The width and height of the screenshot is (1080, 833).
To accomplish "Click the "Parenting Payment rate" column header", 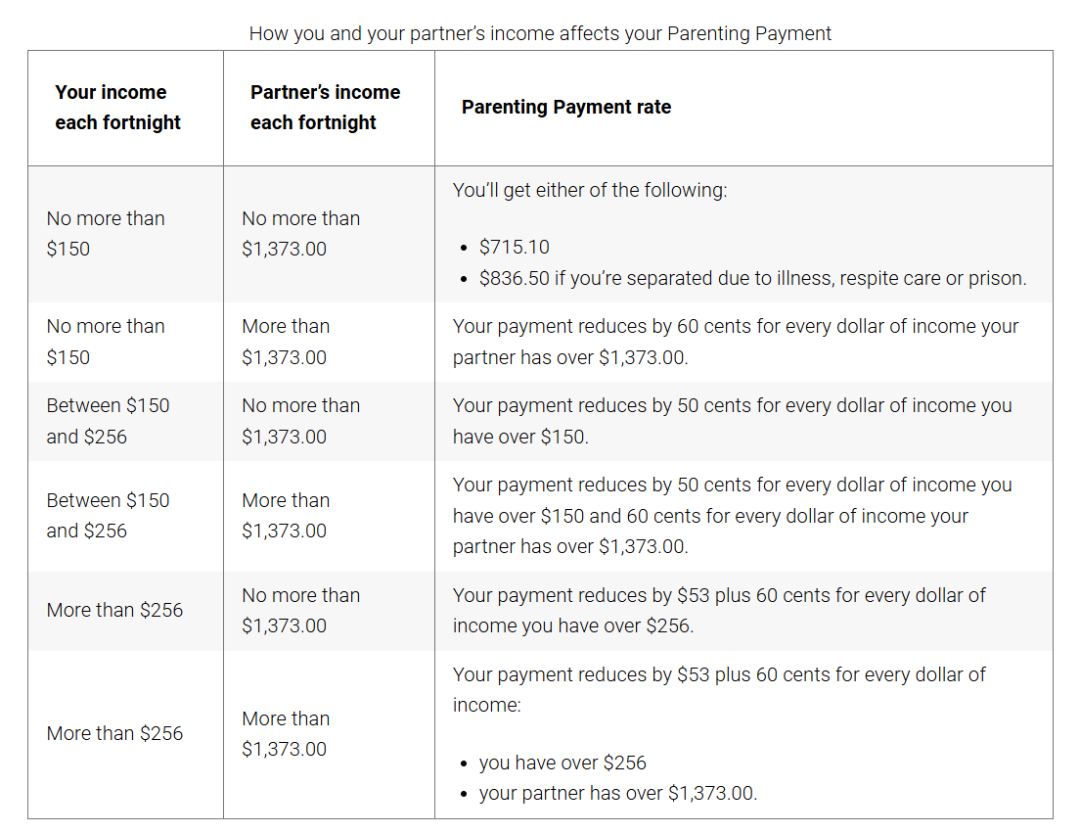I will 566,107.
